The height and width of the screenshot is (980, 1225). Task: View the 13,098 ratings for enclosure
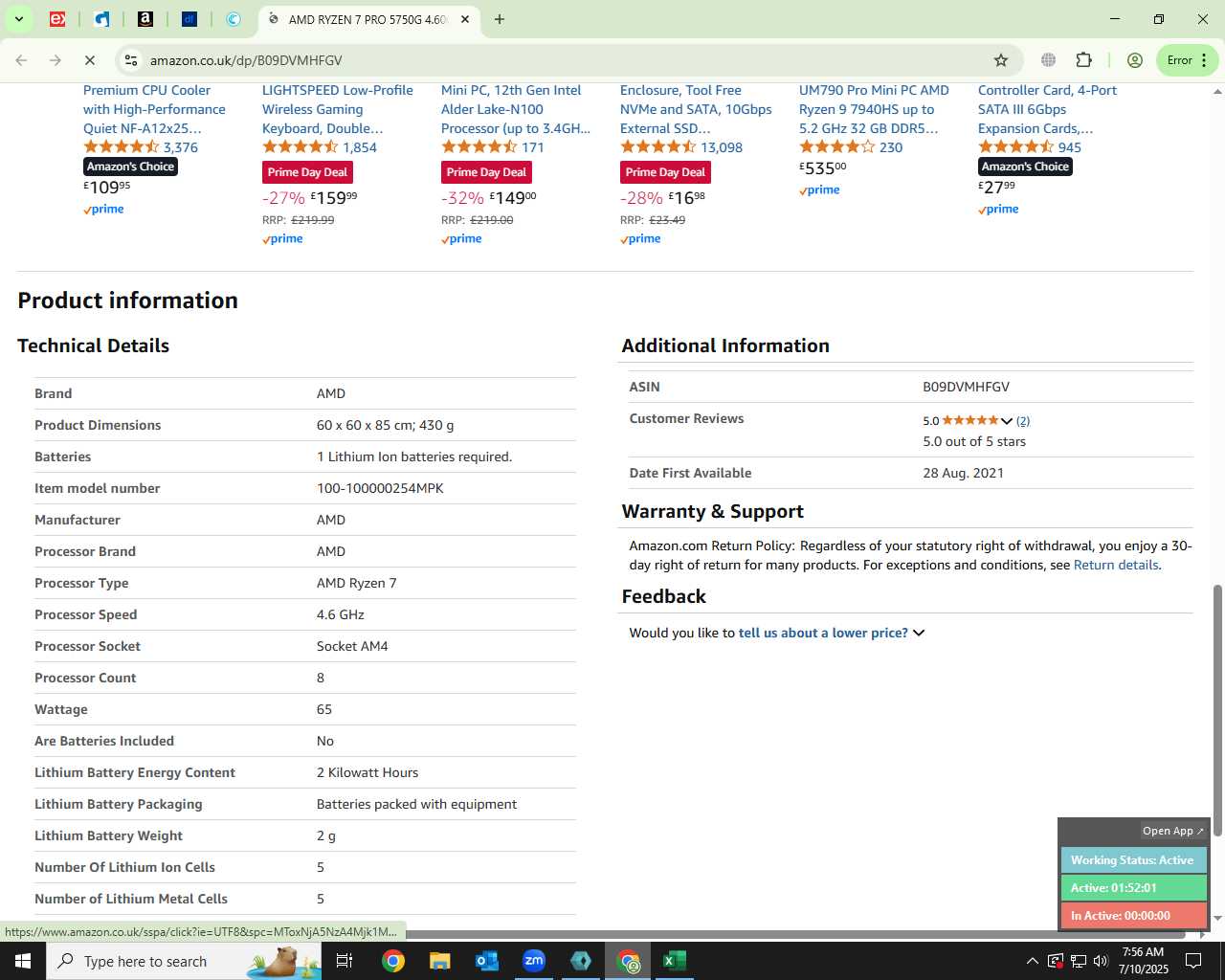[x=722, y=147]
